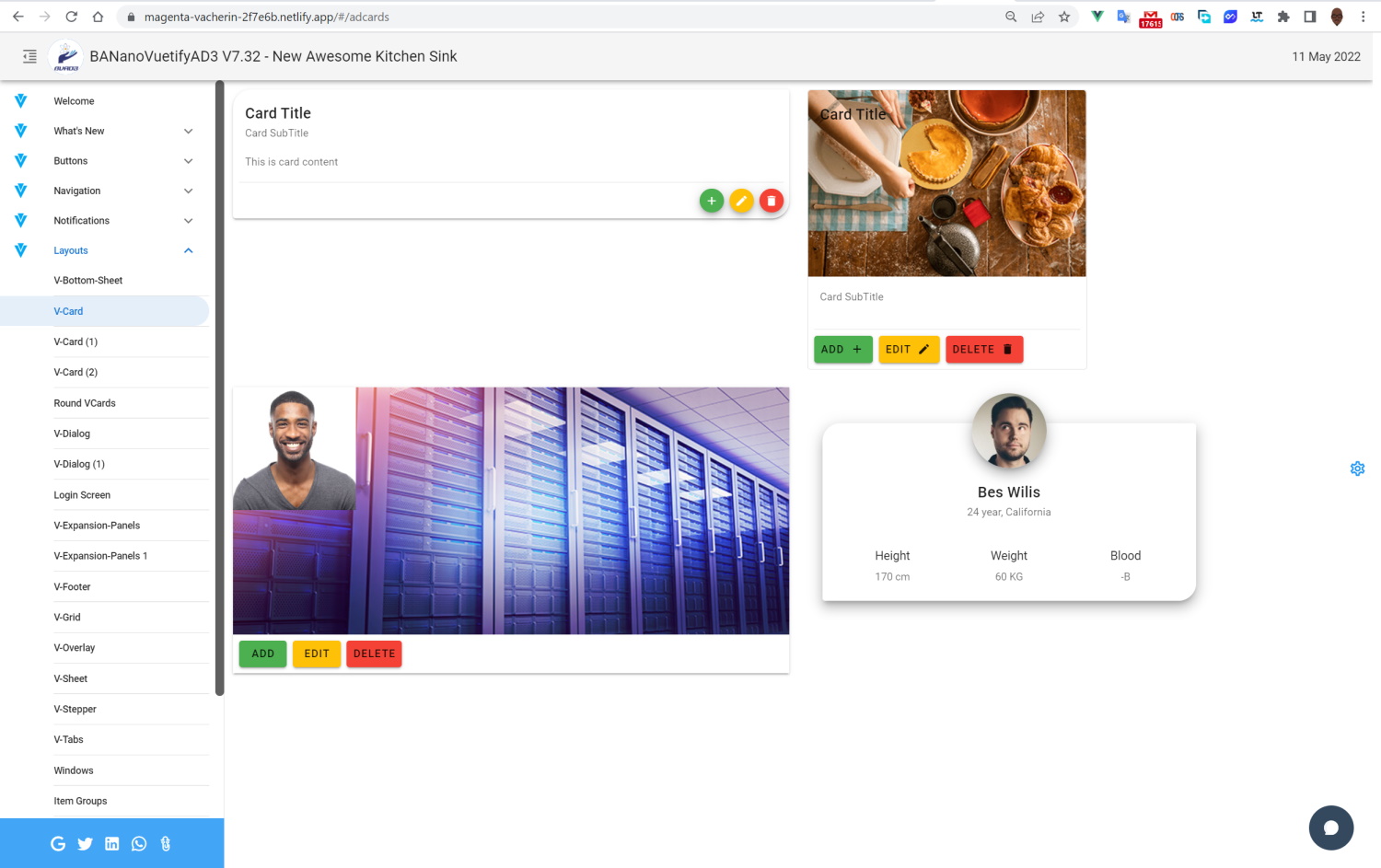Click the smiling man portrait image
Screen dimensions: 1381x868
click(295, 448)
